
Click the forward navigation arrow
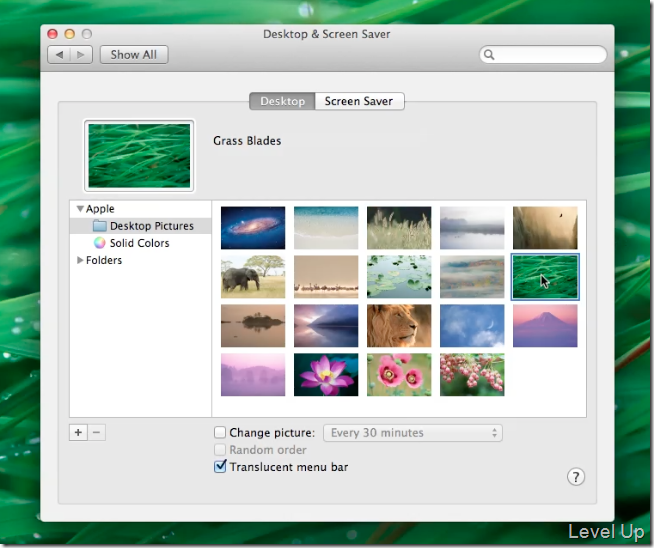click(x=81, y=55)
